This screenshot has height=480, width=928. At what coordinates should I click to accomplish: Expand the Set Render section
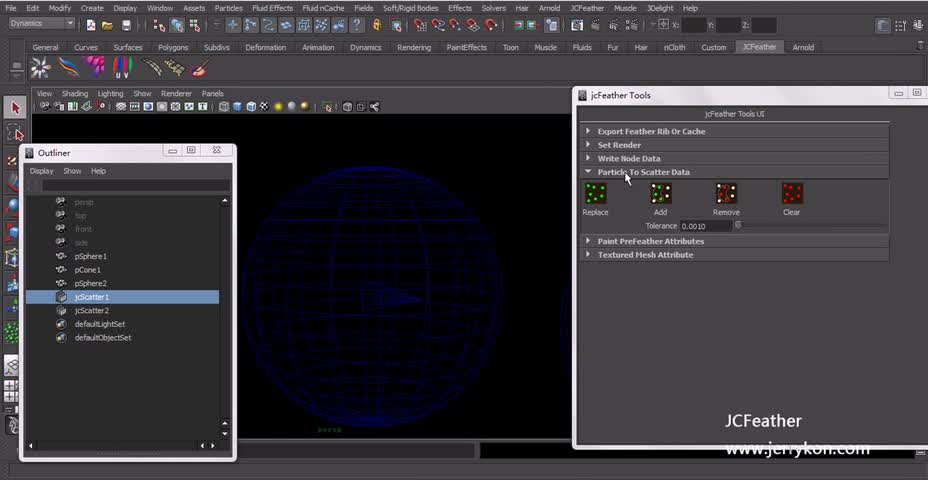[619, 145]
